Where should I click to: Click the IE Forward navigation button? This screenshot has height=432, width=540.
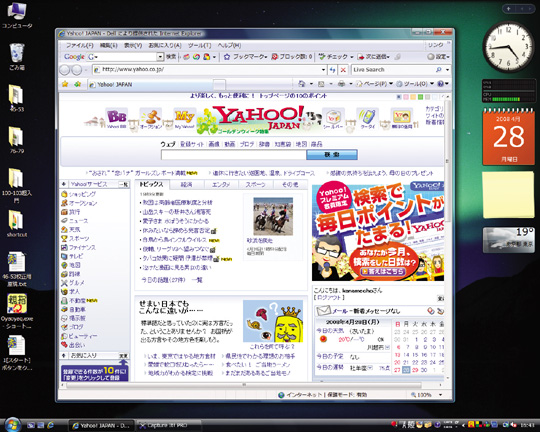click(x=76, y=70)
